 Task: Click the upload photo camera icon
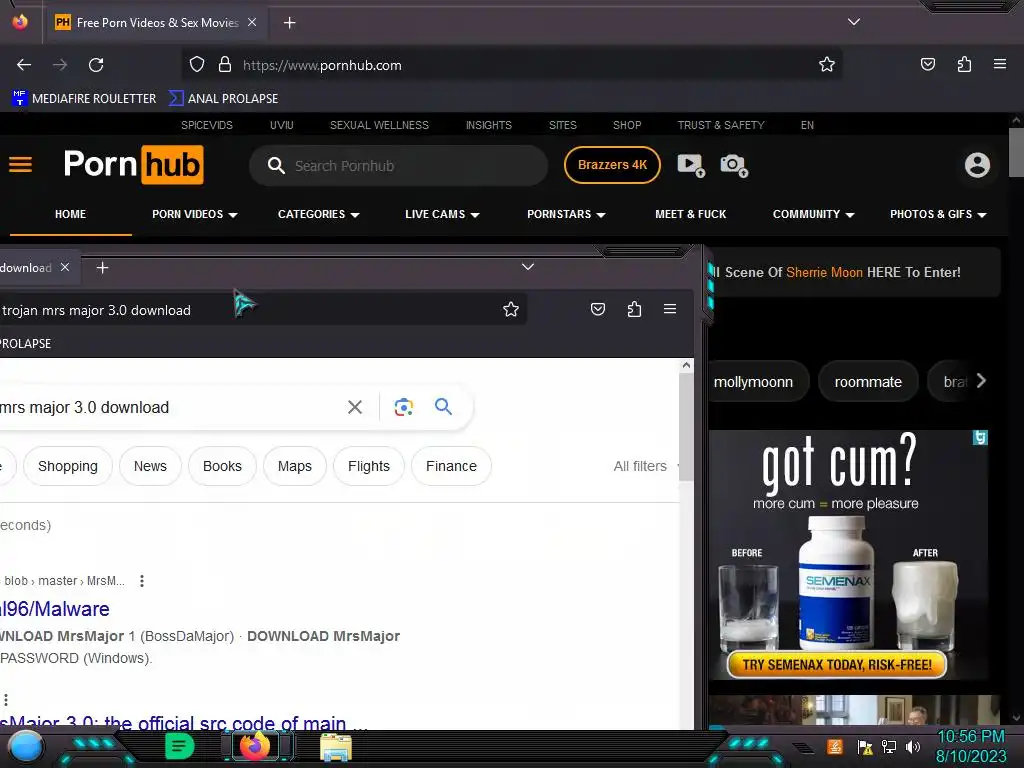(x=734, y=165)
